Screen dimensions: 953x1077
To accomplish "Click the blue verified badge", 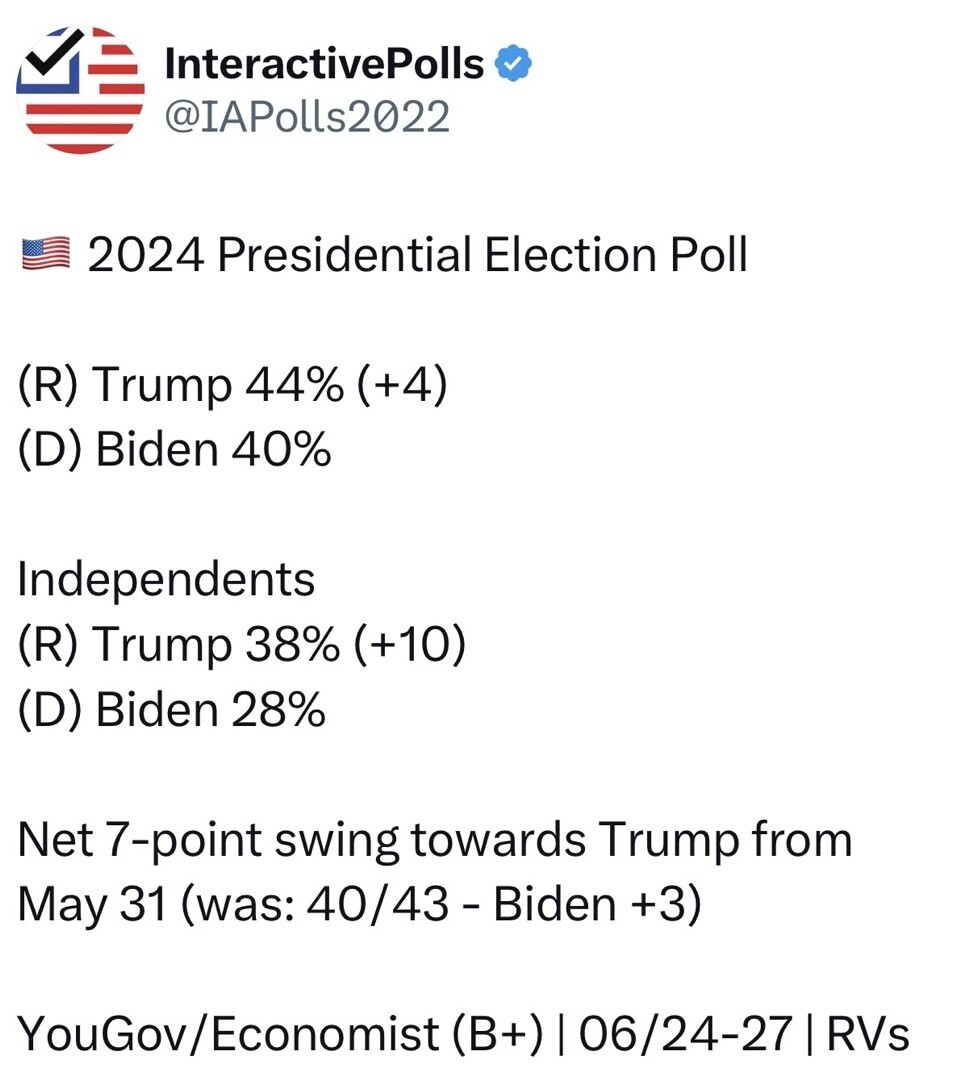I will tap(513, 64).
